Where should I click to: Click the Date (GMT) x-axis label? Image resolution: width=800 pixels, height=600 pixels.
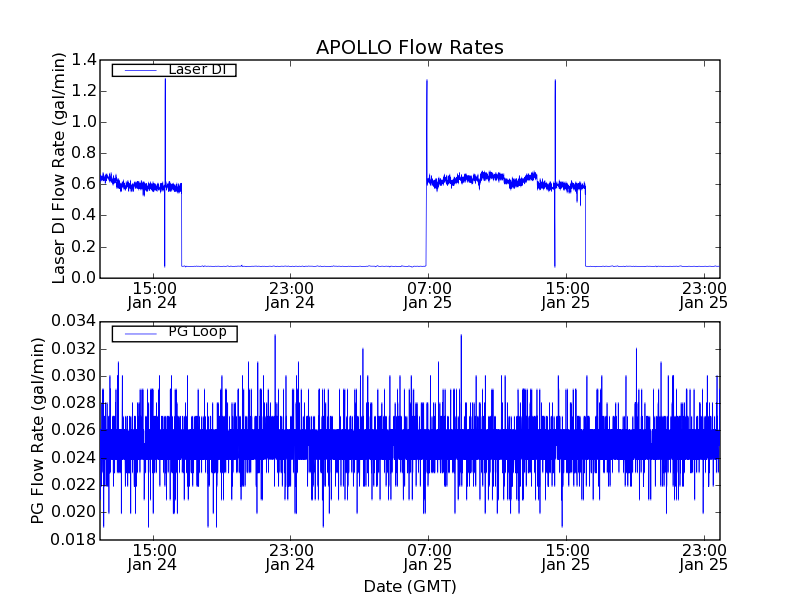tap(409, 586)
